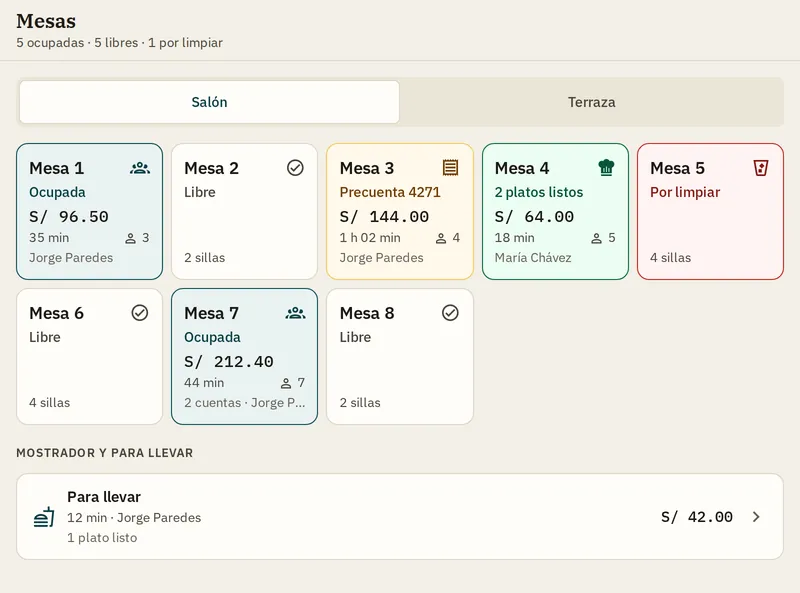The image size is (800, 593).
Task: Click the free checkmark icon on Mesa 8
Action: [x=450, y=313]
